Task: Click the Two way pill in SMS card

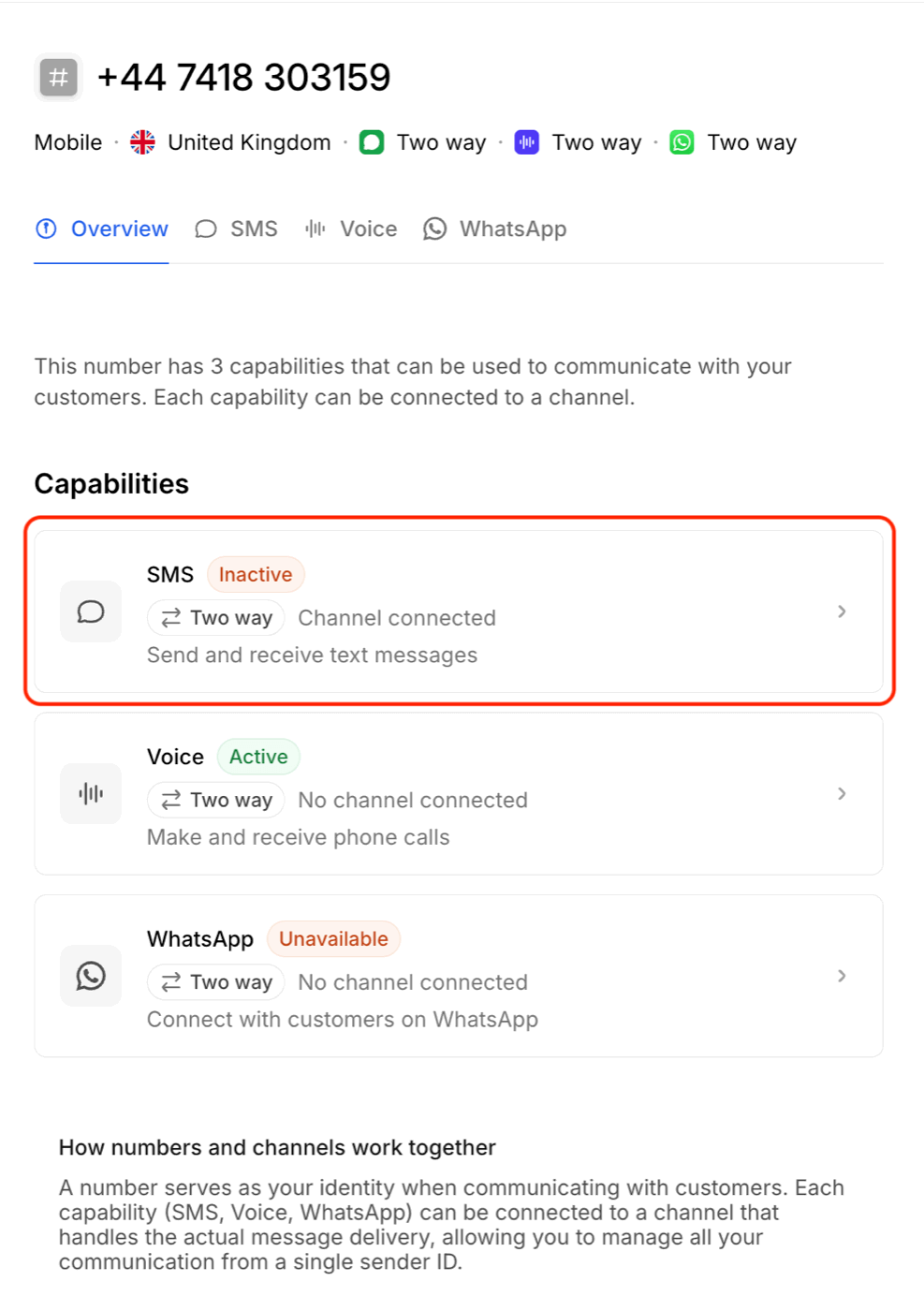Action: tap(216, 618)
